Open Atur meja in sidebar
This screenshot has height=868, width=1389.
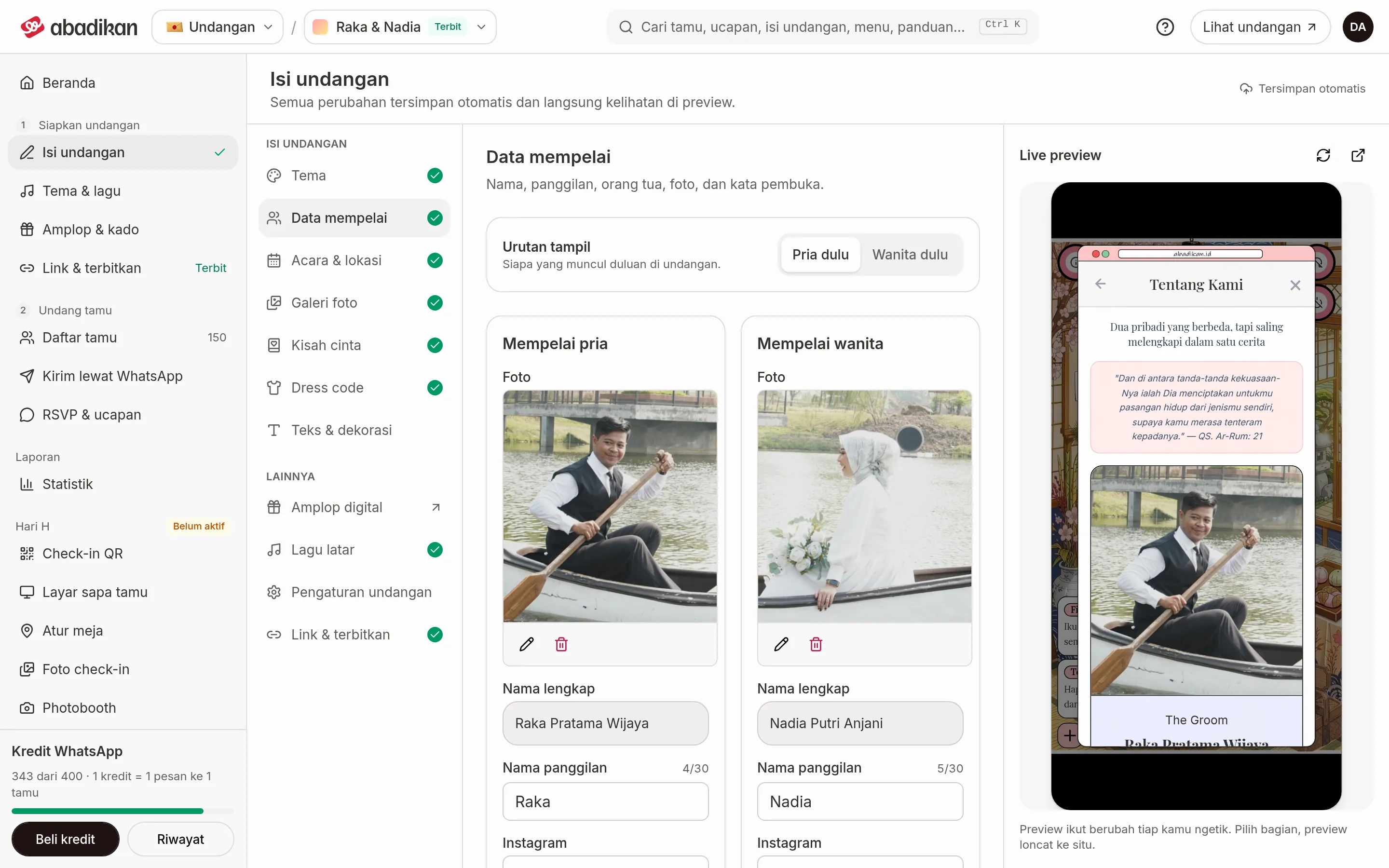click(x=123, y=630)
